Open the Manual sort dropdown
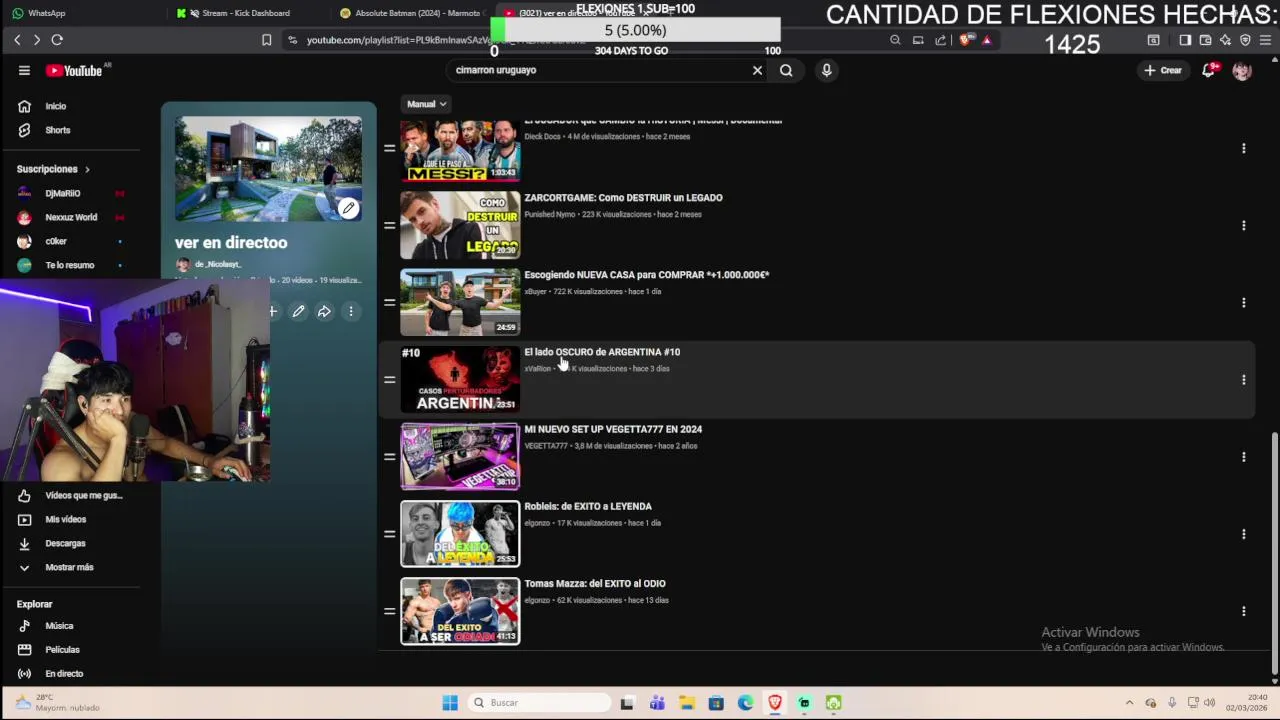Viewport: 1280px width, 720px height. coord(427,104)
